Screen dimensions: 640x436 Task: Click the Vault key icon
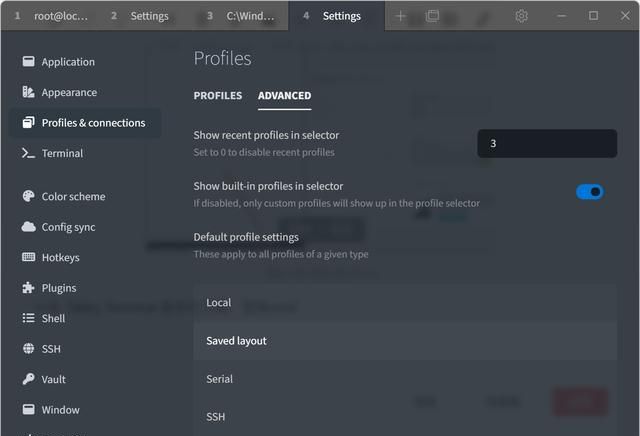point(29,379)
